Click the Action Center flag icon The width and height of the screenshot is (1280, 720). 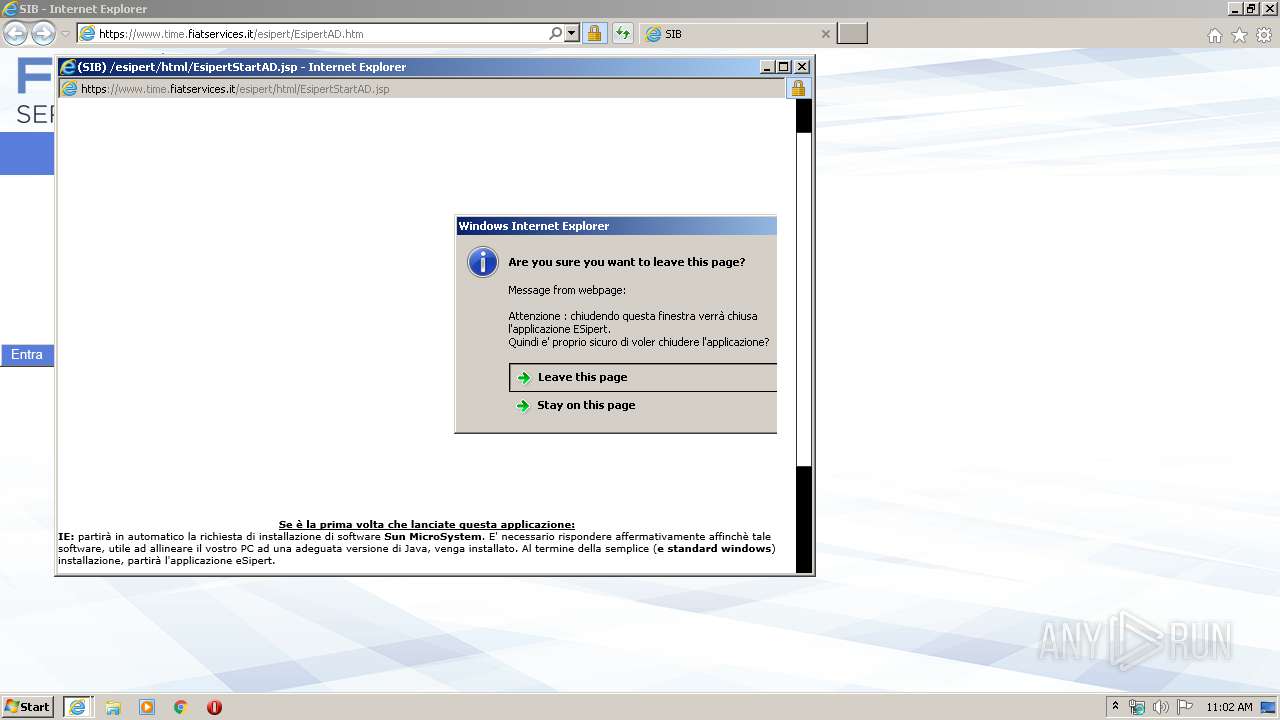[1185, 707]
